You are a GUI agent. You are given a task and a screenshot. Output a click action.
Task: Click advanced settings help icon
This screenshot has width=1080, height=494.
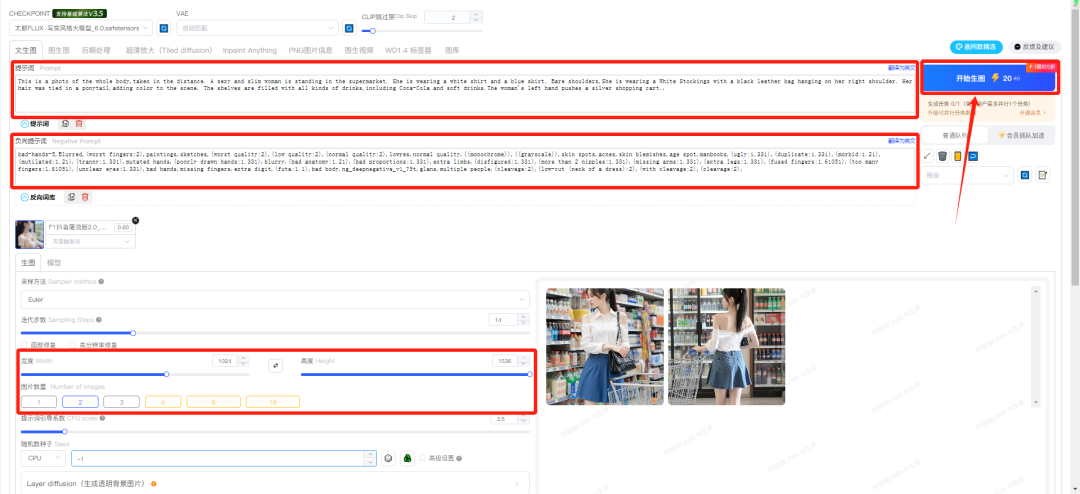459,458
